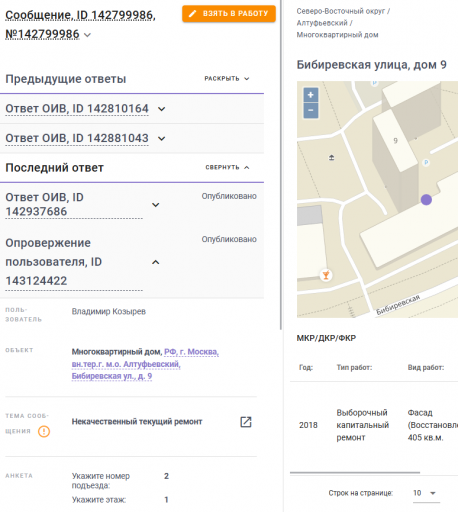This screenshot has height=512, width=458.
Task: Expand Ответ ОИВ, ID 142810164
Action: click(161, 109)
